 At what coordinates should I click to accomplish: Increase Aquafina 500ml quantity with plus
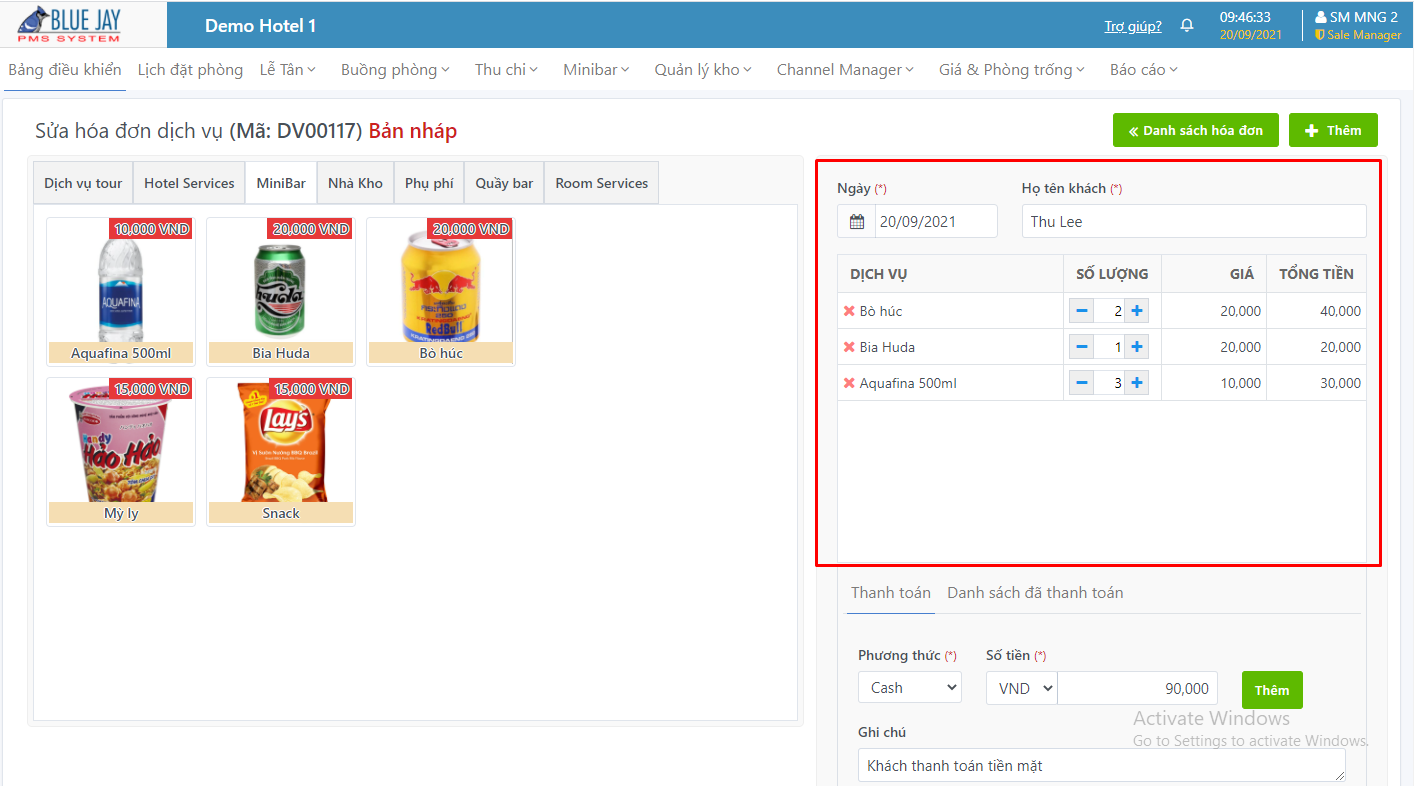[x=1136, y=383]
